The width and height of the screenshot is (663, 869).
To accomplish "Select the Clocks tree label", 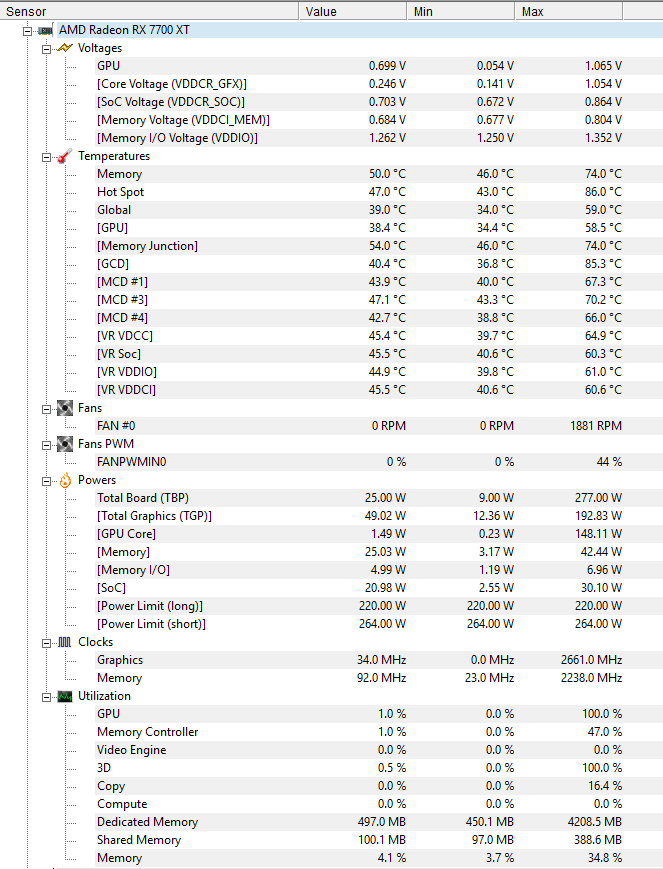I will (95, 642).
